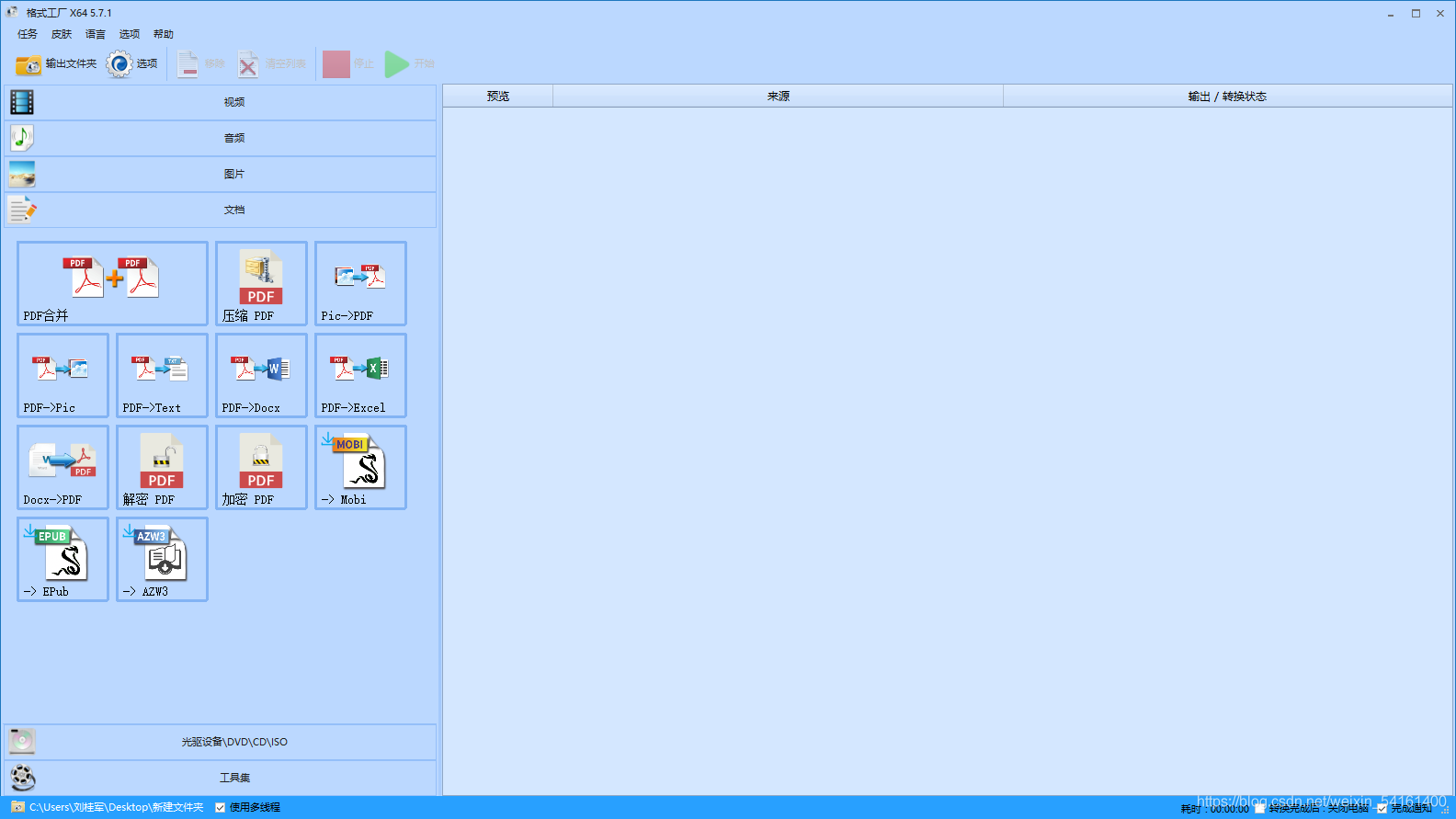Expand the 音频 audio section
This screenshot has width=1456, height=819.
(x=221, y=138)
